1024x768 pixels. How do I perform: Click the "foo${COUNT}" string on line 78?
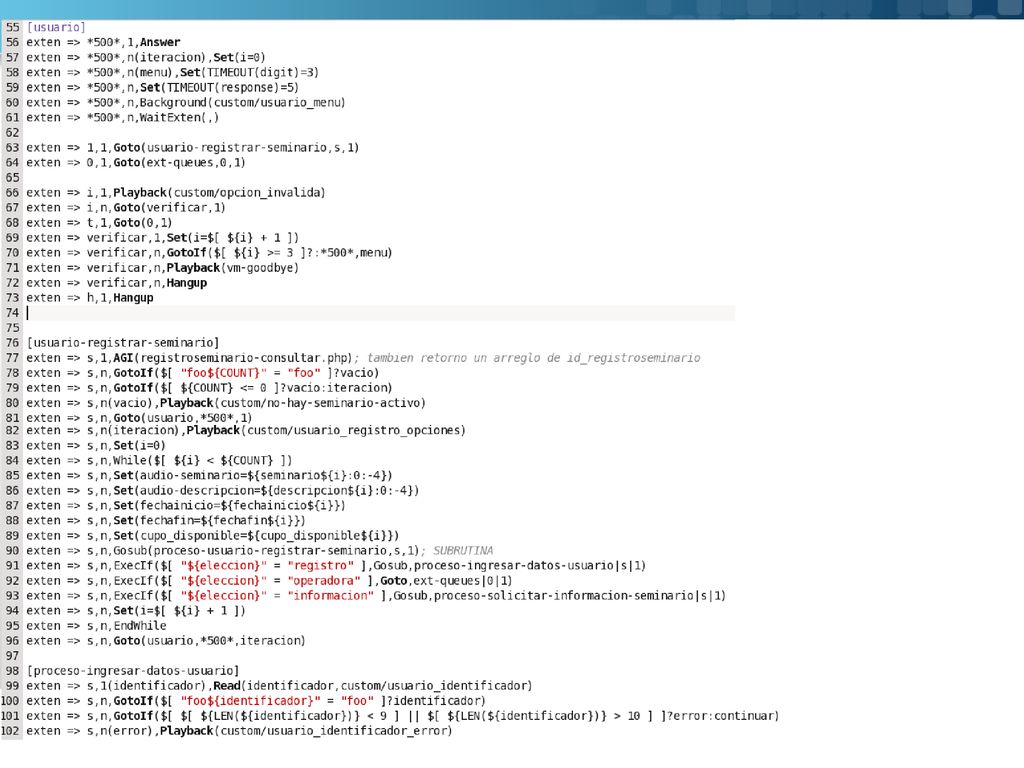[x=224, y=373]
